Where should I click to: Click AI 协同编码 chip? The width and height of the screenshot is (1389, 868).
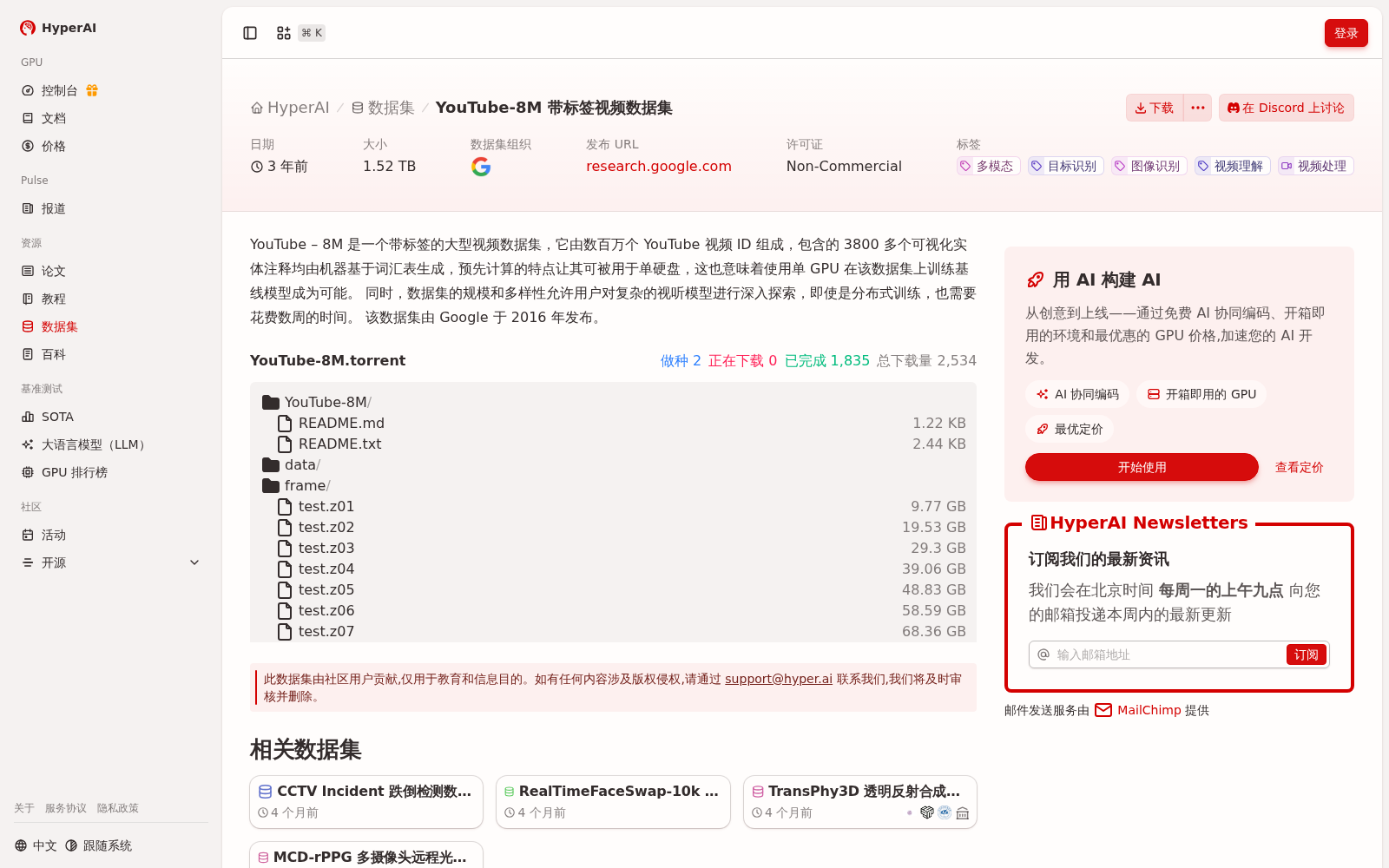click(x=1076, y=394)
